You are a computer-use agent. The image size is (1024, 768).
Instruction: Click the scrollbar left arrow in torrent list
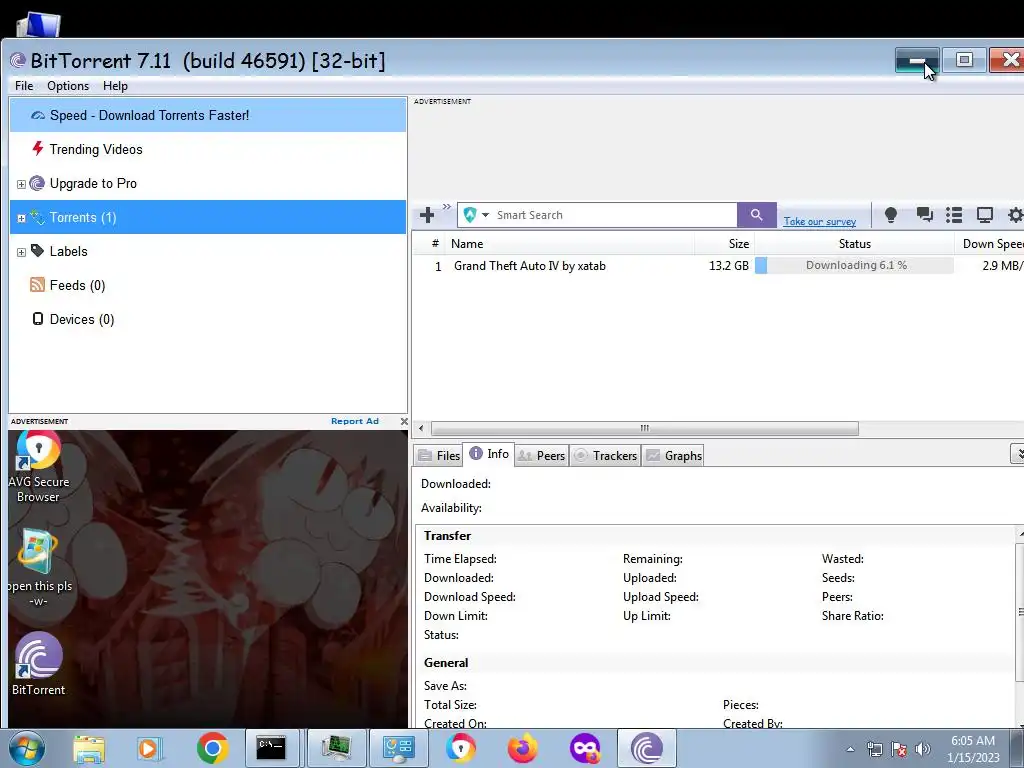(421, 428)
